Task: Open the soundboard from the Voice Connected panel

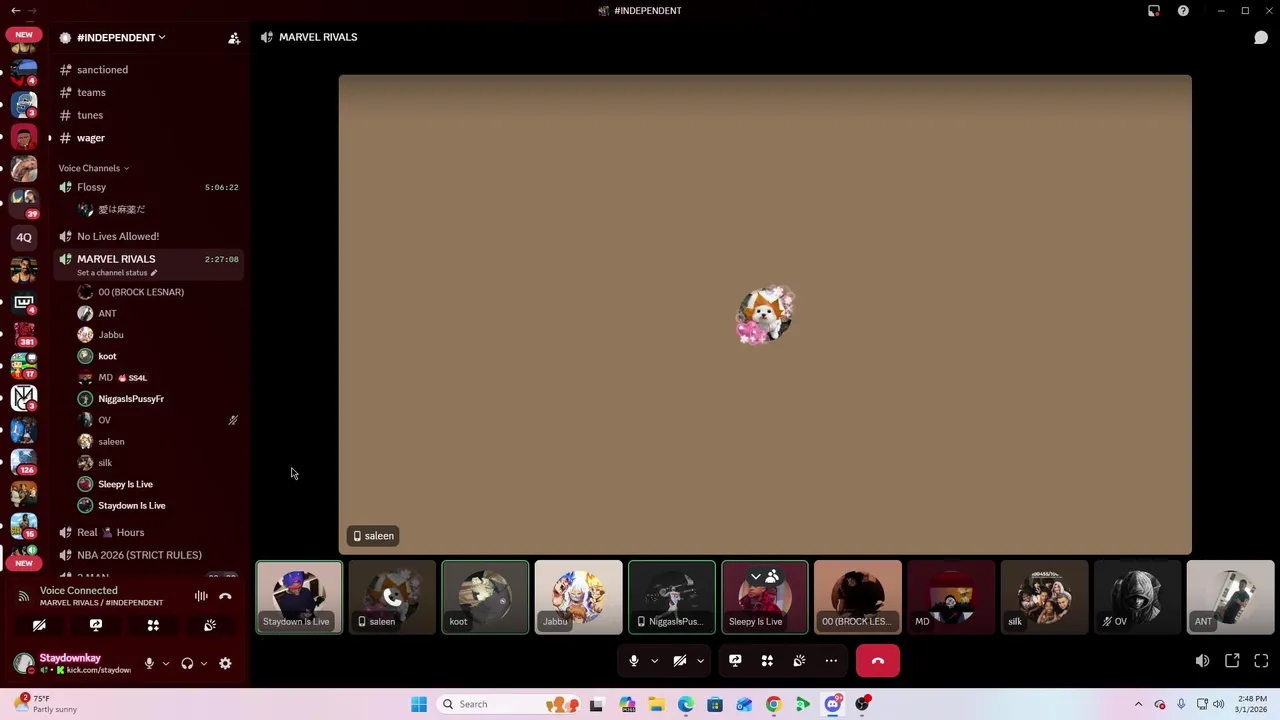Action: click(210, 625)
